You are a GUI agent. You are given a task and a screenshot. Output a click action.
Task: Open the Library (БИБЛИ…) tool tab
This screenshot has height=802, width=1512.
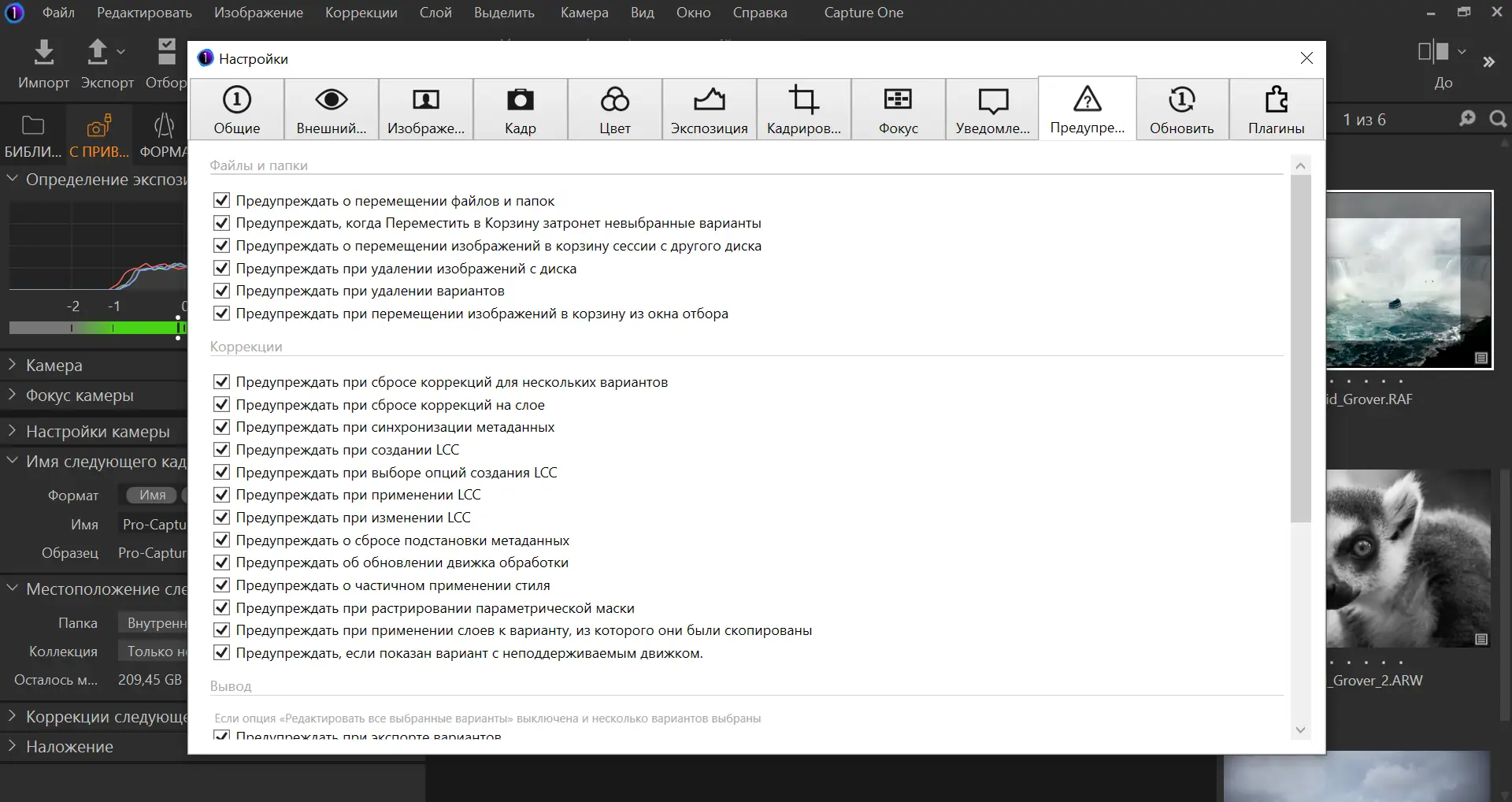click(x=33, y=136)
